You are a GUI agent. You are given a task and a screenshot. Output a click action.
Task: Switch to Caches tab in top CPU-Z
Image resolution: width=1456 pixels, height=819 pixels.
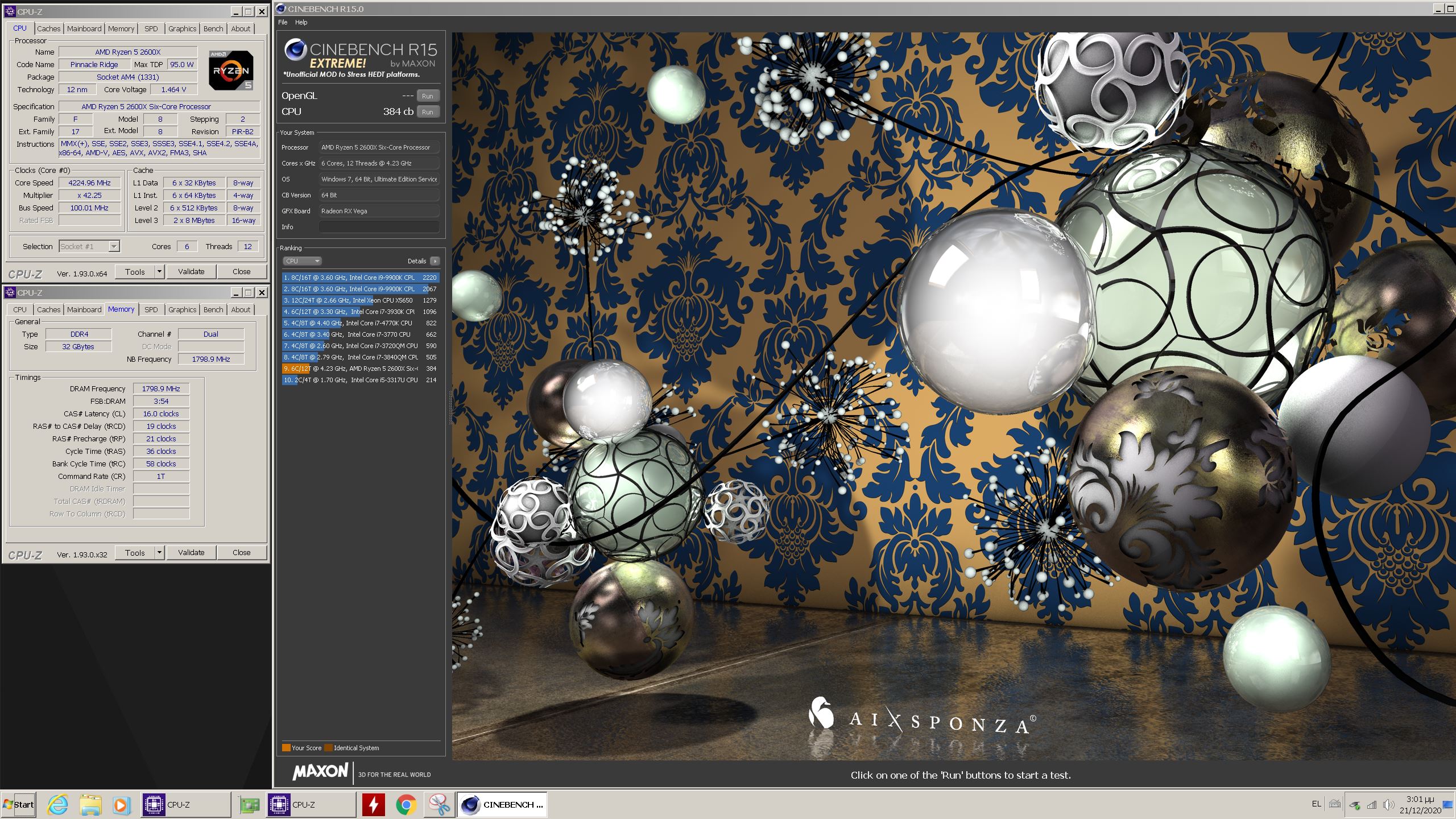(x=48, y=28)
